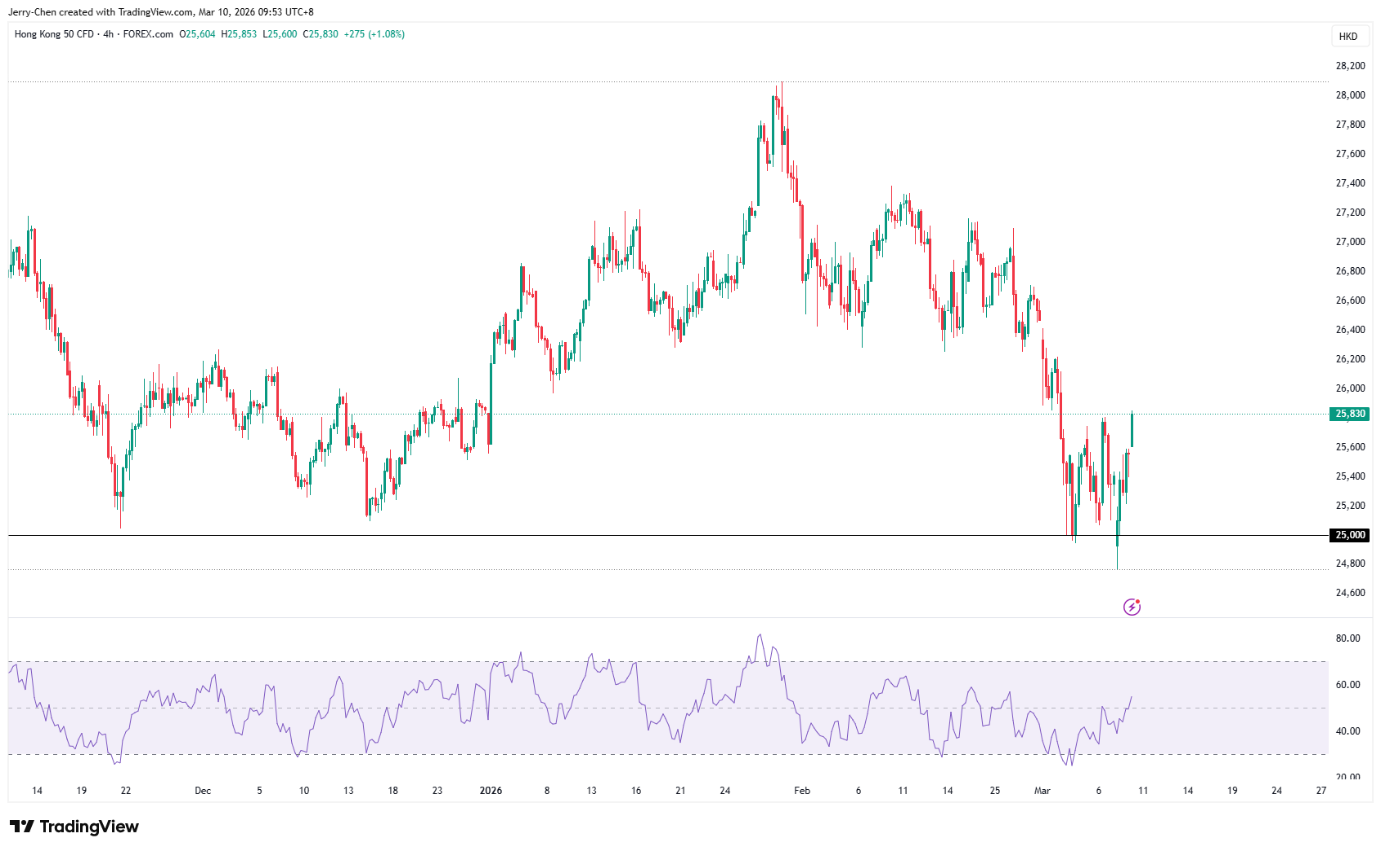Click the 20.00 RSI scale label
The image size is (1381, 851).
[x=1348, y=777]
